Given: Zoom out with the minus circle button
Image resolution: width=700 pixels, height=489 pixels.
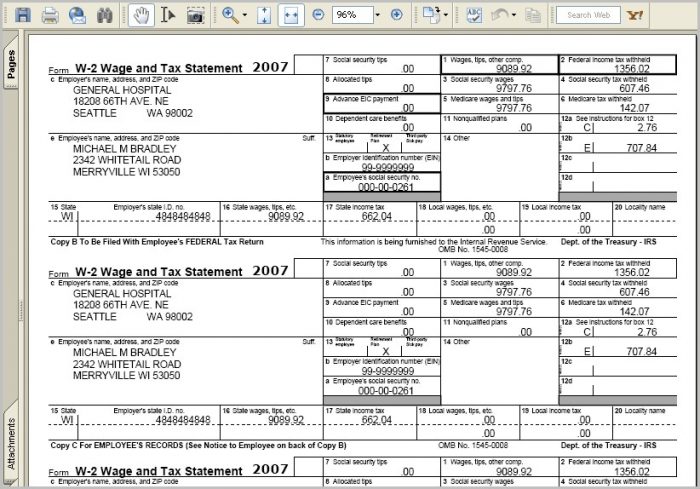Looking at the screenshot, I should pyautogui.click(x=318, y=15).
